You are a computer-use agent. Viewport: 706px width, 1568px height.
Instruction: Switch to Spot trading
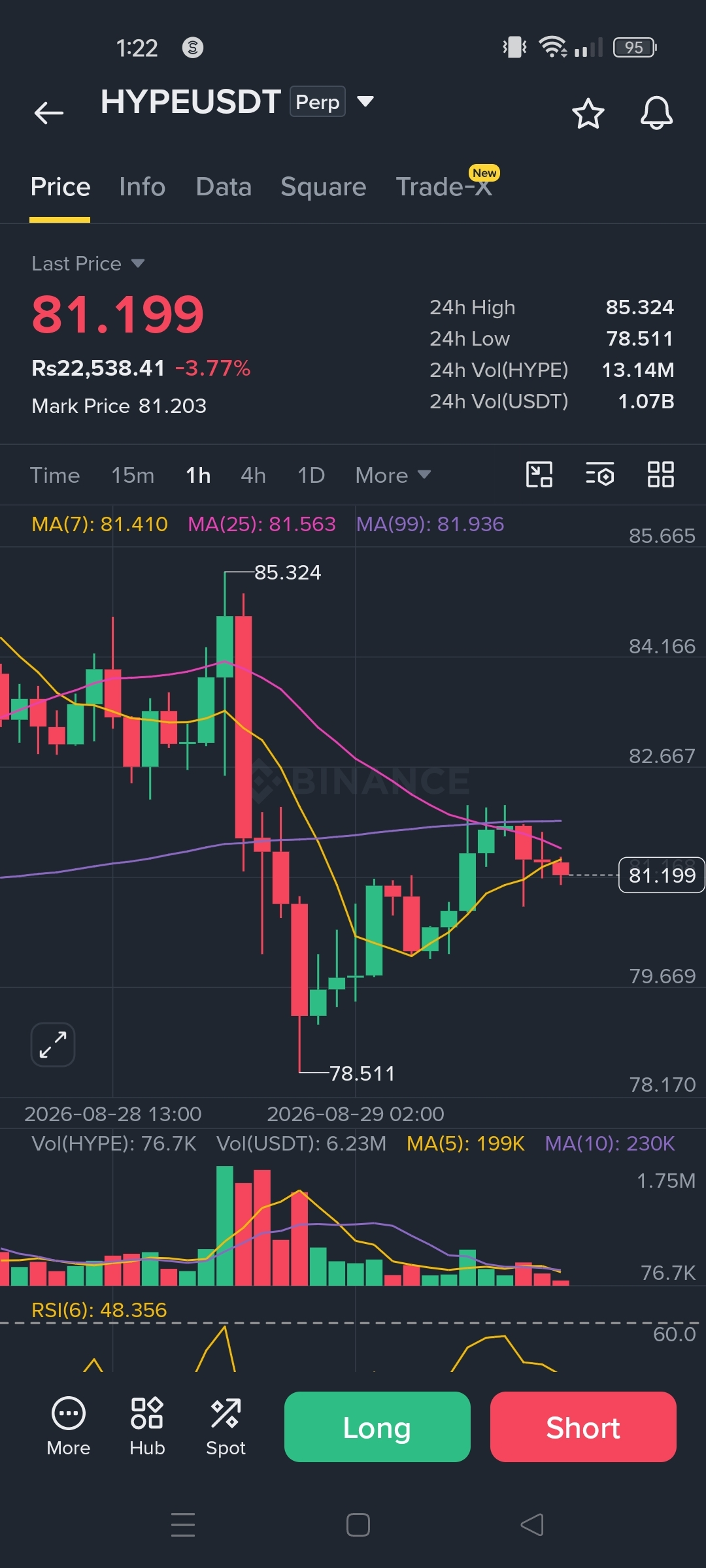point(226,1426)
